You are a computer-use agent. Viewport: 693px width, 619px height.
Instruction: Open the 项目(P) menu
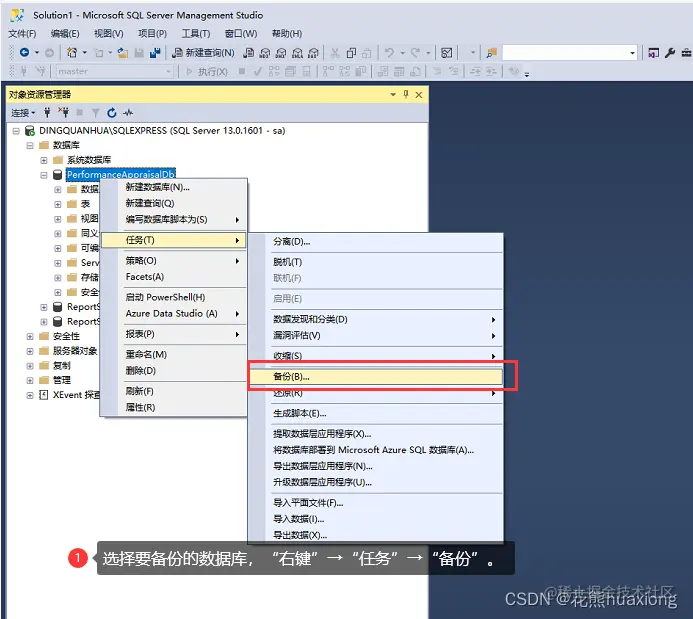coord(152,34)
